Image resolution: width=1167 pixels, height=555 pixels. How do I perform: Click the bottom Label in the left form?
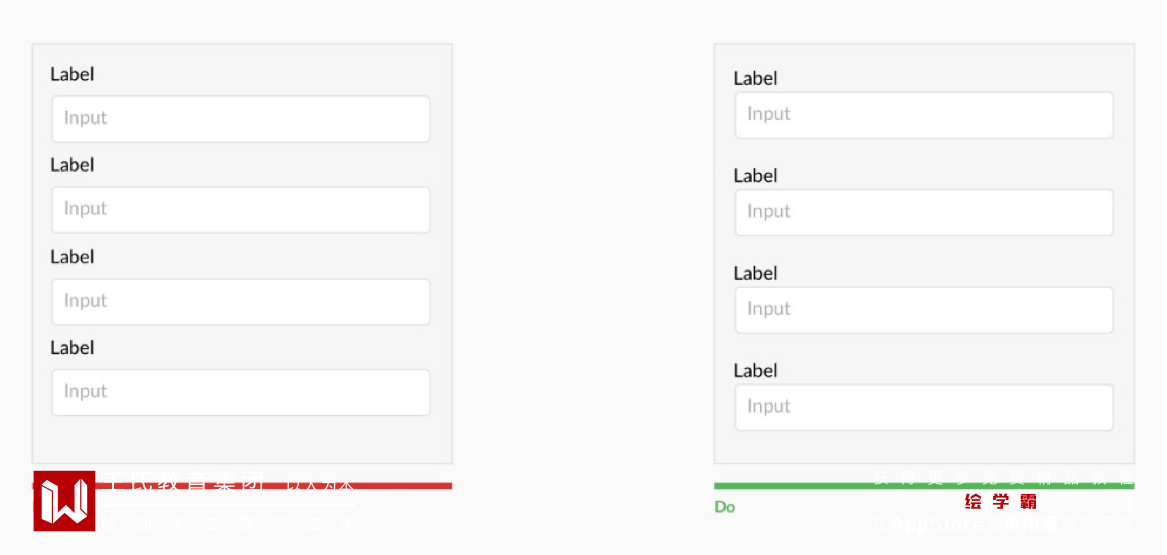(x=72, y=347)
